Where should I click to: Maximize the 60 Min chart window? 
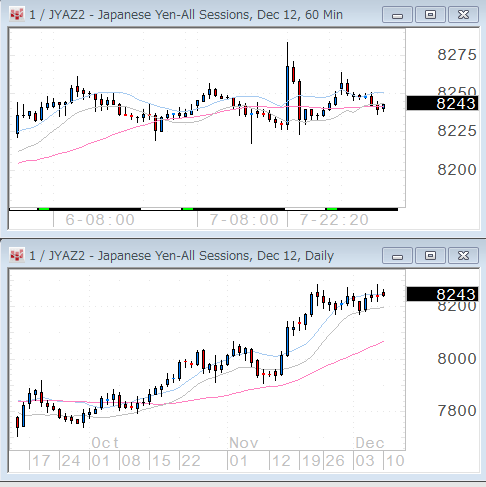pyautogui.click(x=430, y=15)
